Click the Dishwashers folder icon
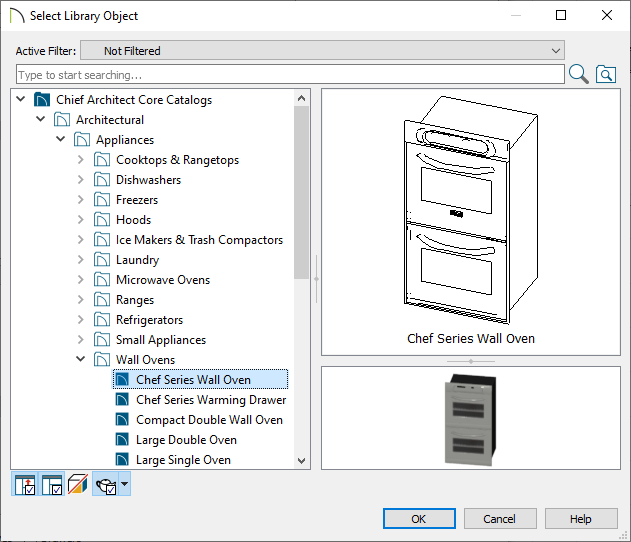631x542 pixels. coord(102,179)
